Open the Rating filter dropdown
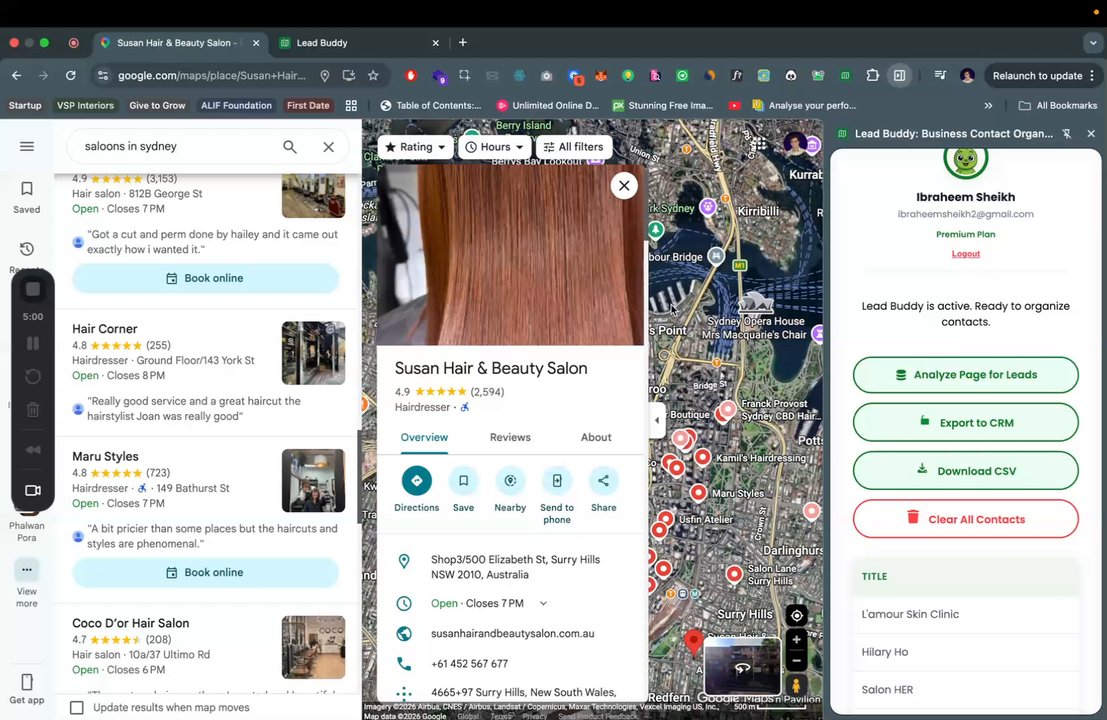1107x720 pixels. click(x=416, y=147)
